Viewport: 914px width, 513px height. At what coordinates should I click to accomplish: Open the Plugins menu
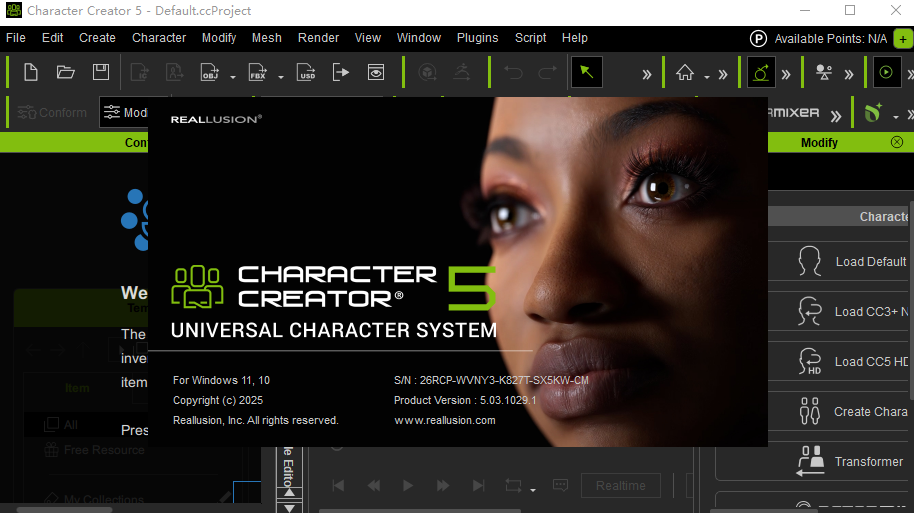tap(477, 38)
